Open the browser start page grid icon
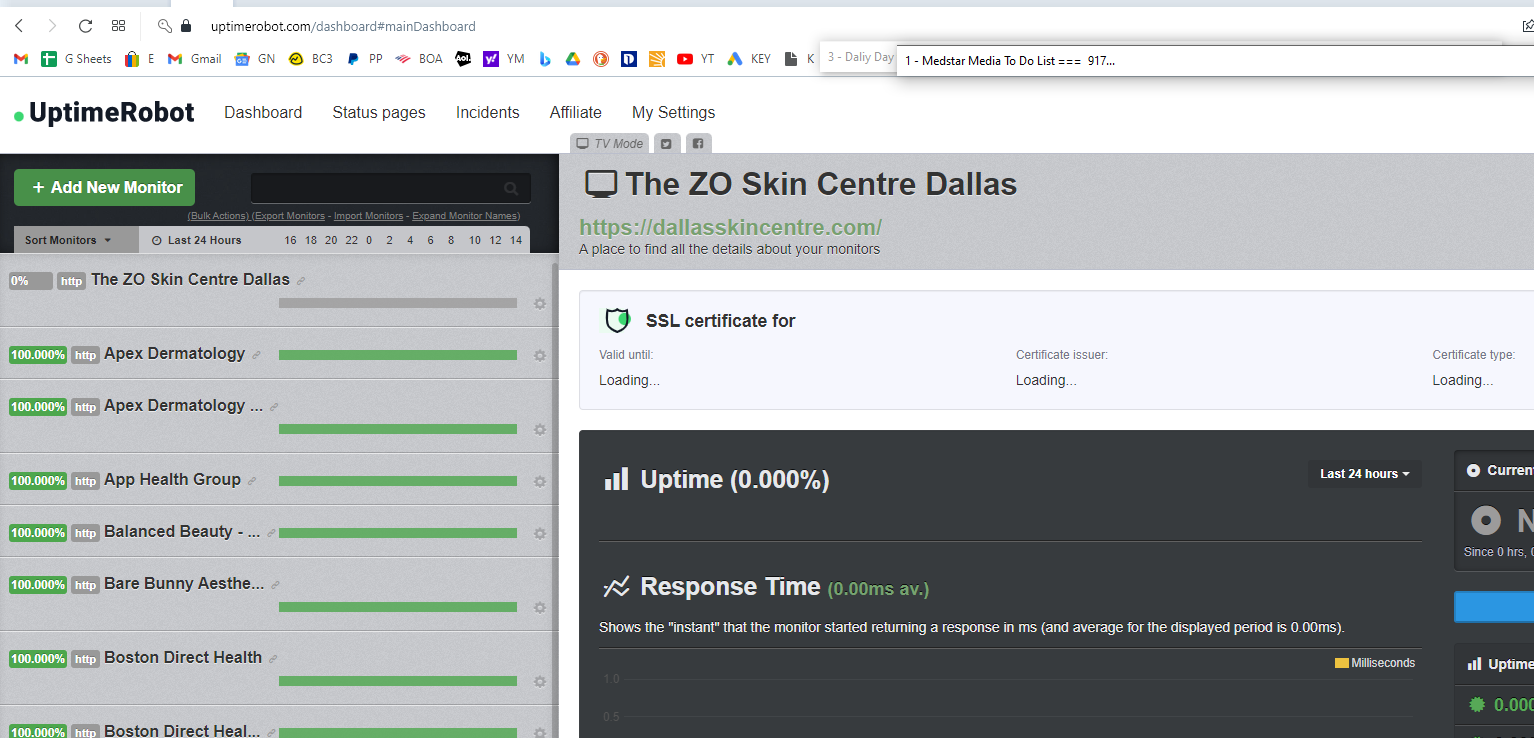The width and height of the screenshot is (1534, 738). [x=118, y=26]
